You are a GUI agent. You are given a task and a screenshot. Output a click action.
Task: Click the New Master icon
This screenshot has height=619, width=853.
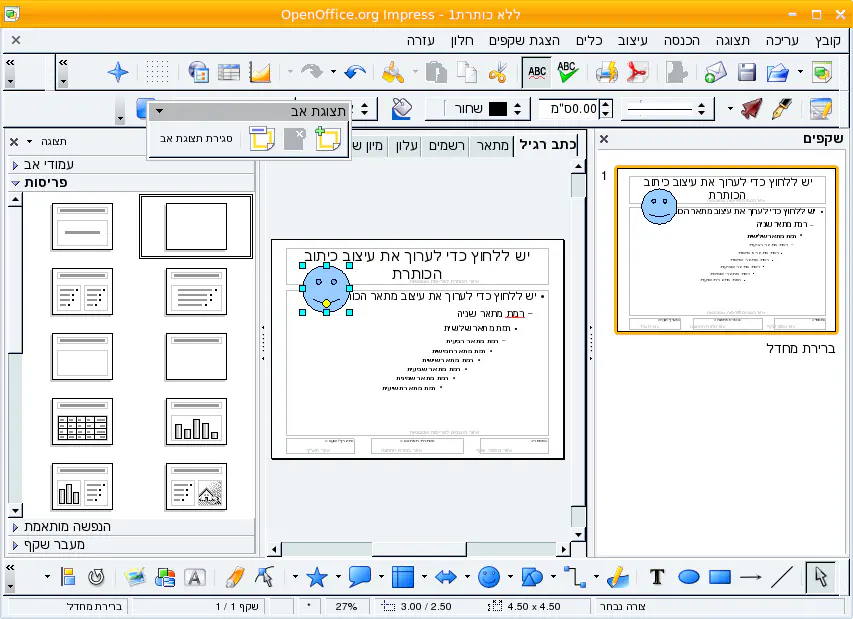click(x=327, y=139)
